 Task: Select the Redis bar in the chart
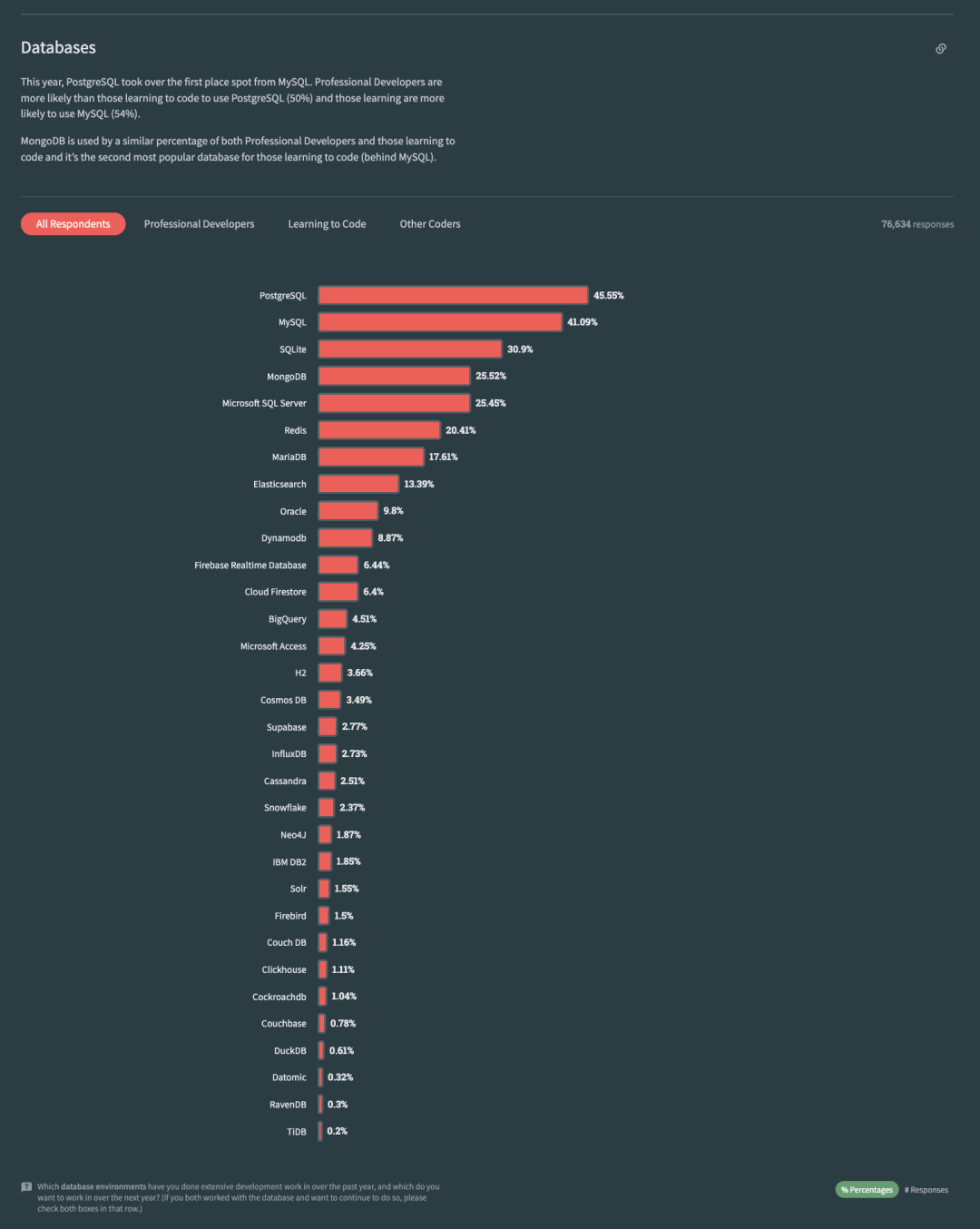click(378, 430)
